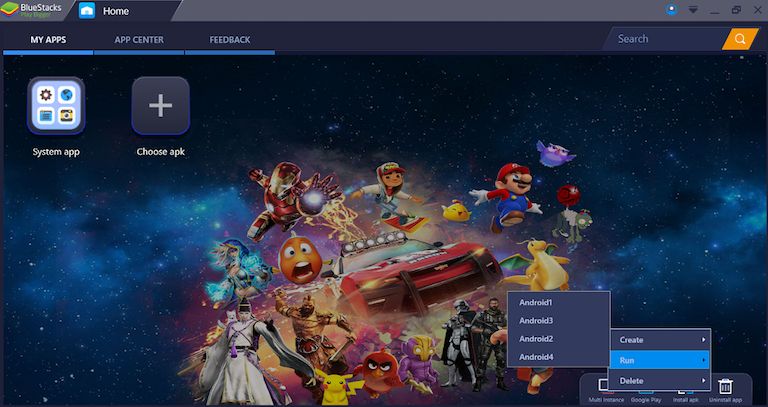Switch to the FEEDBACK tab

coord(230,40)
